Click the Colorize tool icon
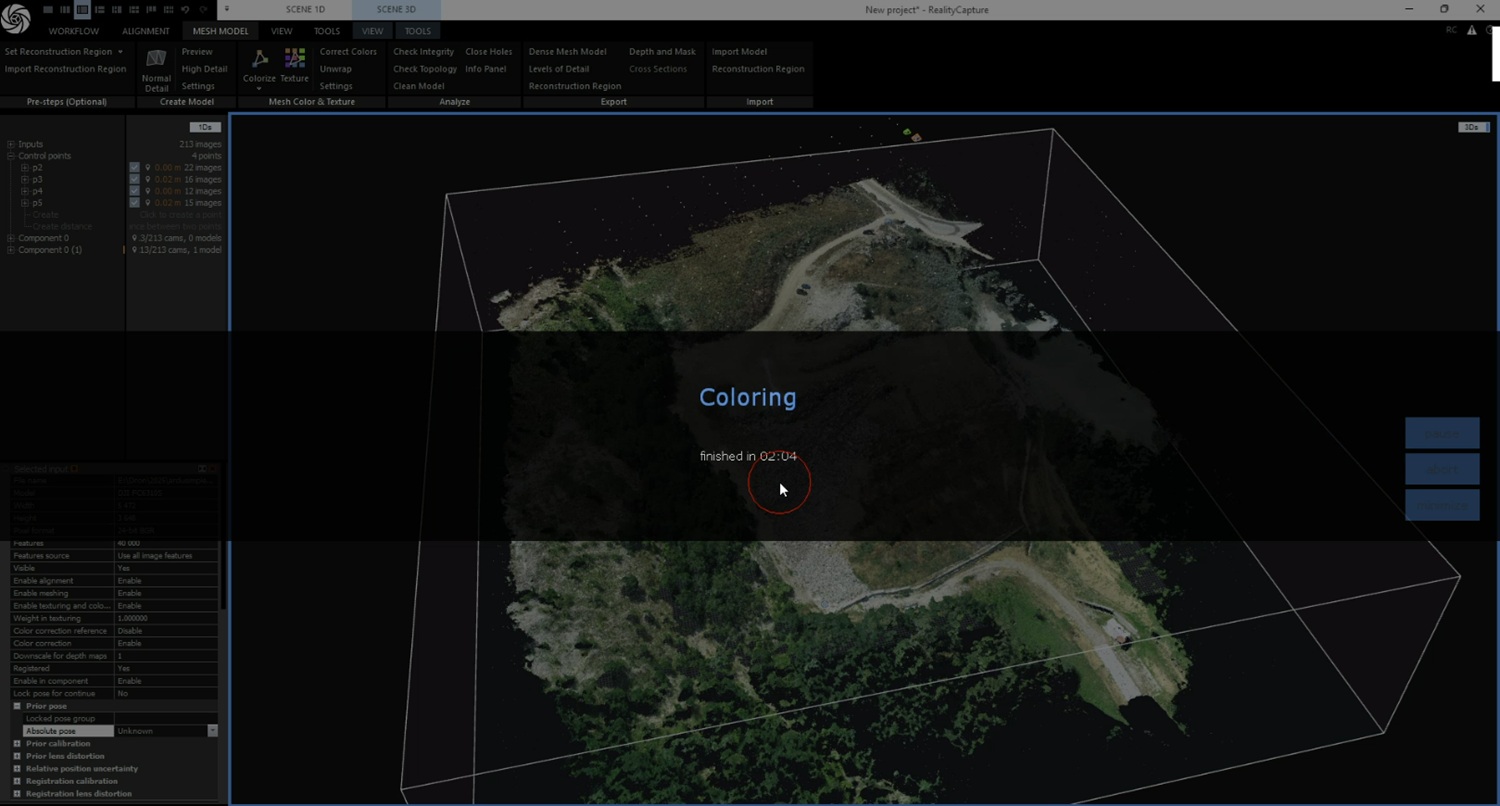The width and height of the screenshot is (1500, 806). [x=259, y=63]
